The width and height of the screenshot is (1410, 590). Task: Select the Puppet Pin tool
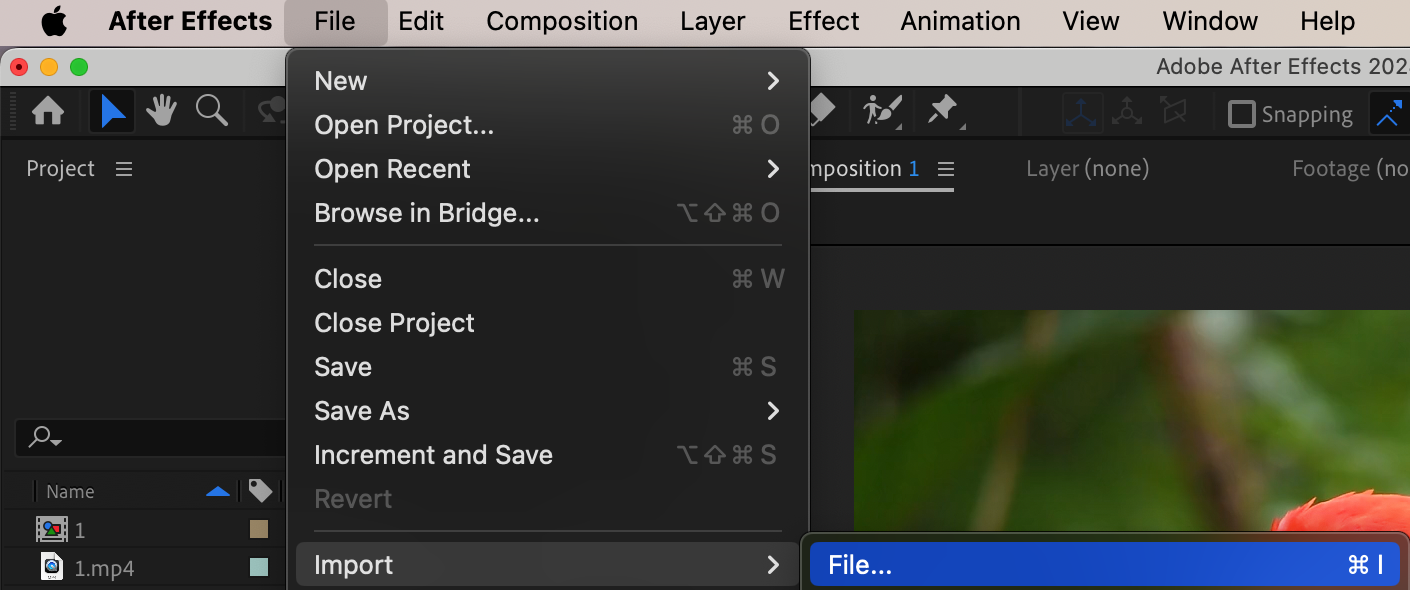pos(944,111)
